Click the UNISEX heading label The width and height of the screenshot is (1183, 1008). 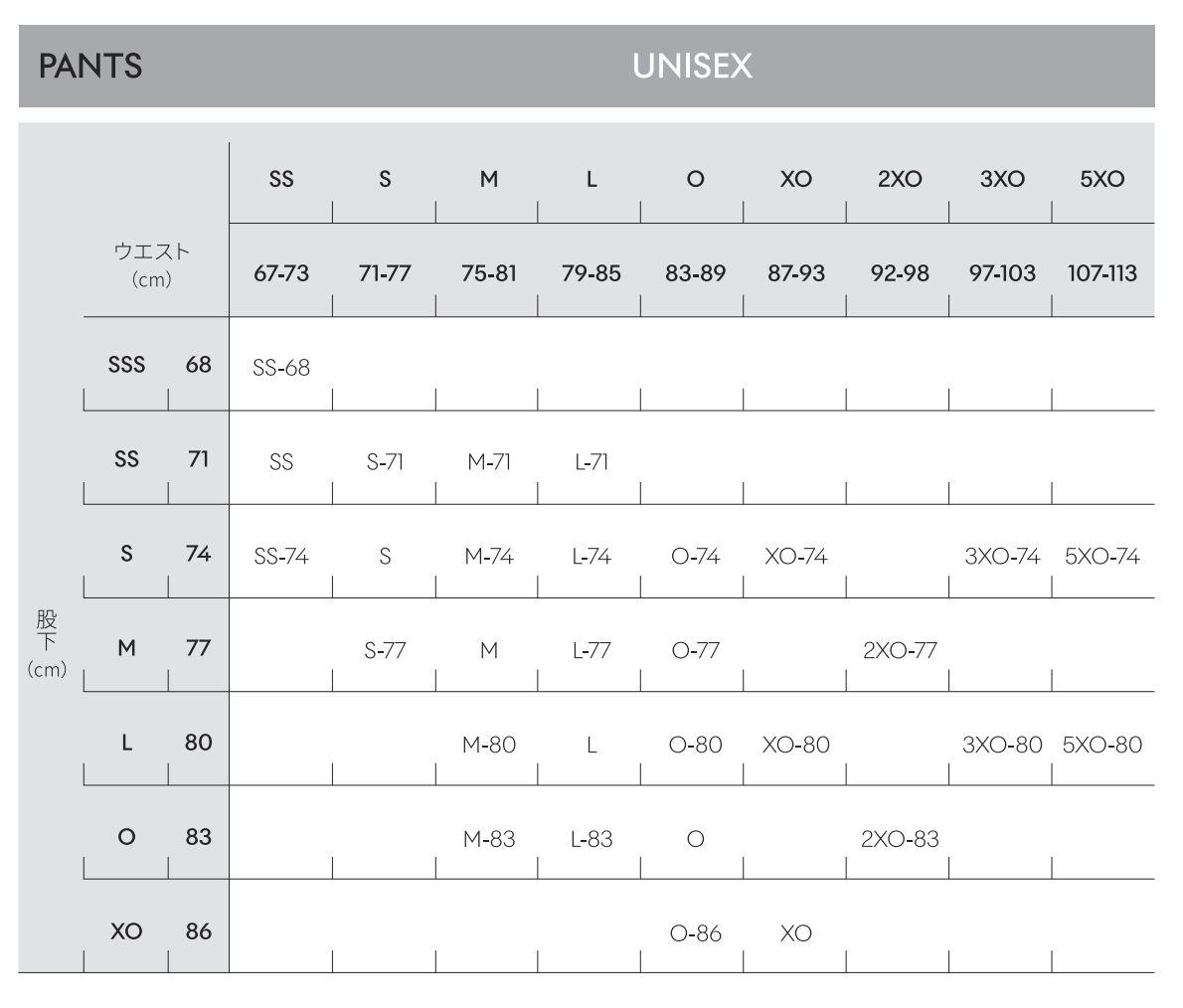[692, 67]
